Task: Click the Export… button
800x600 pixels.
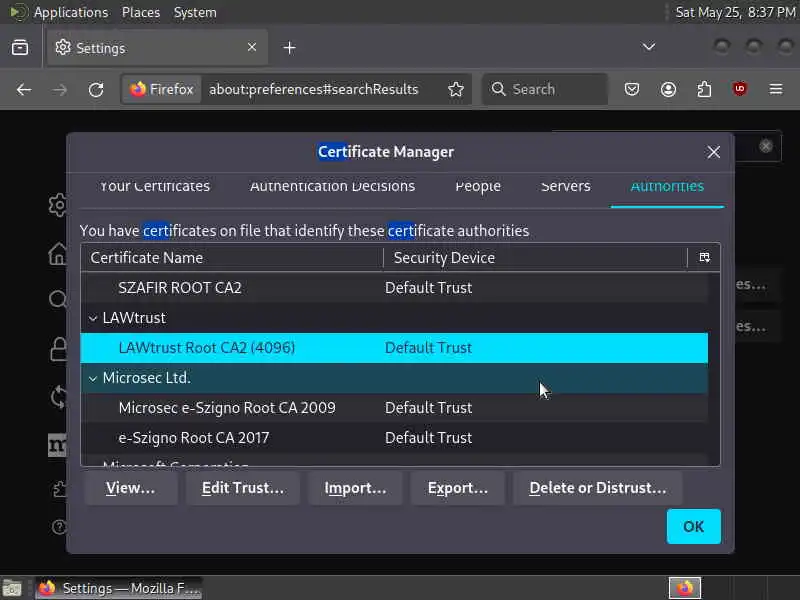Action: pyautogui.click(x=458, y=488)
